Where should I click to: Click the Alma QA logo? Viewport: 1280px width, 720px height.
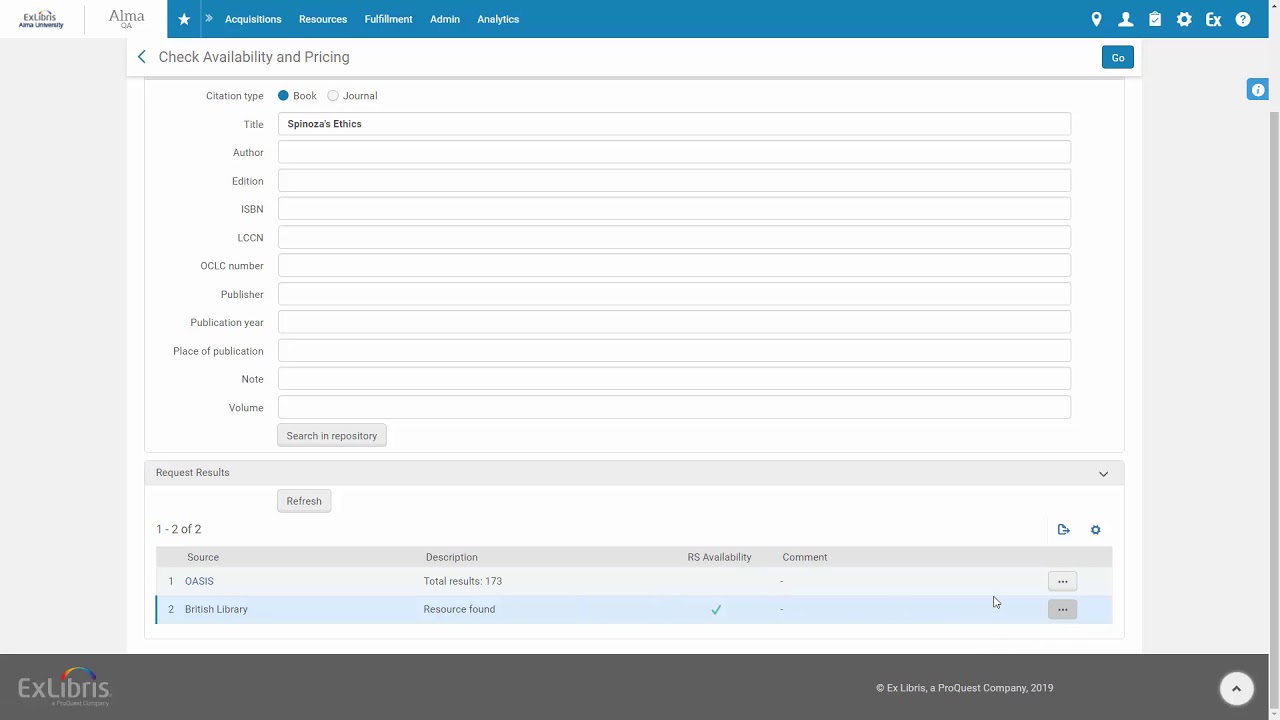126,19
